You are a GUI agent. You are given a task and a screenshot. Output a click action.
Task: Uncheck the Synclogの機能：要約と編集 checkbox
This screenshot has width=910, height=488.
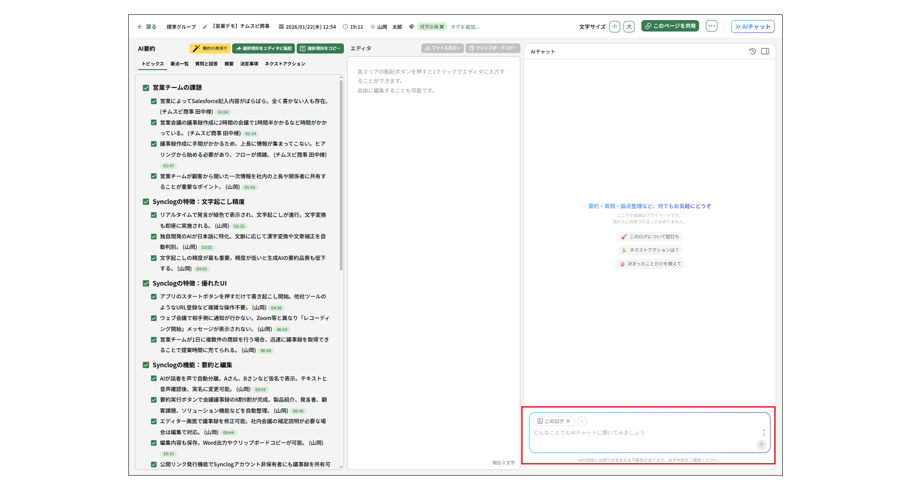coord(146,365)
